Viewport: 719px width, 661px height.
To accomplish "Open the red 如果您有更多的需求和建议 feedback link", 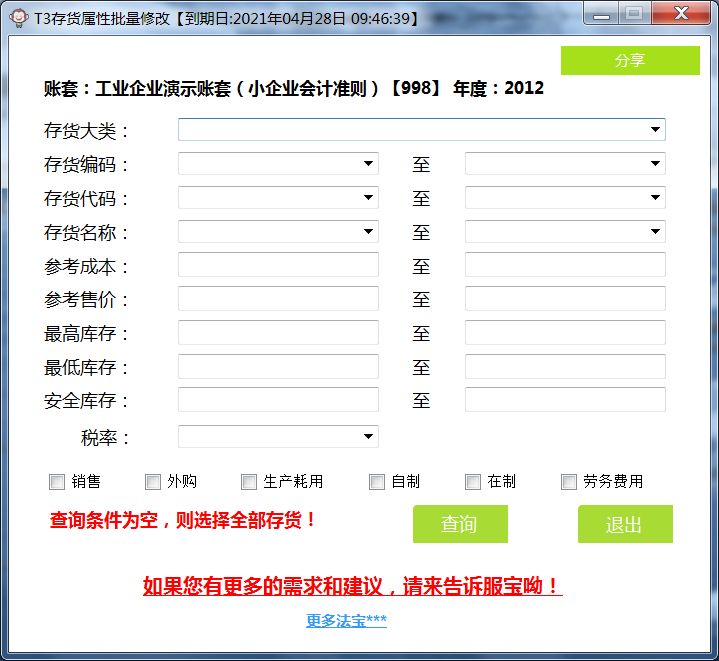I will 353,586.
